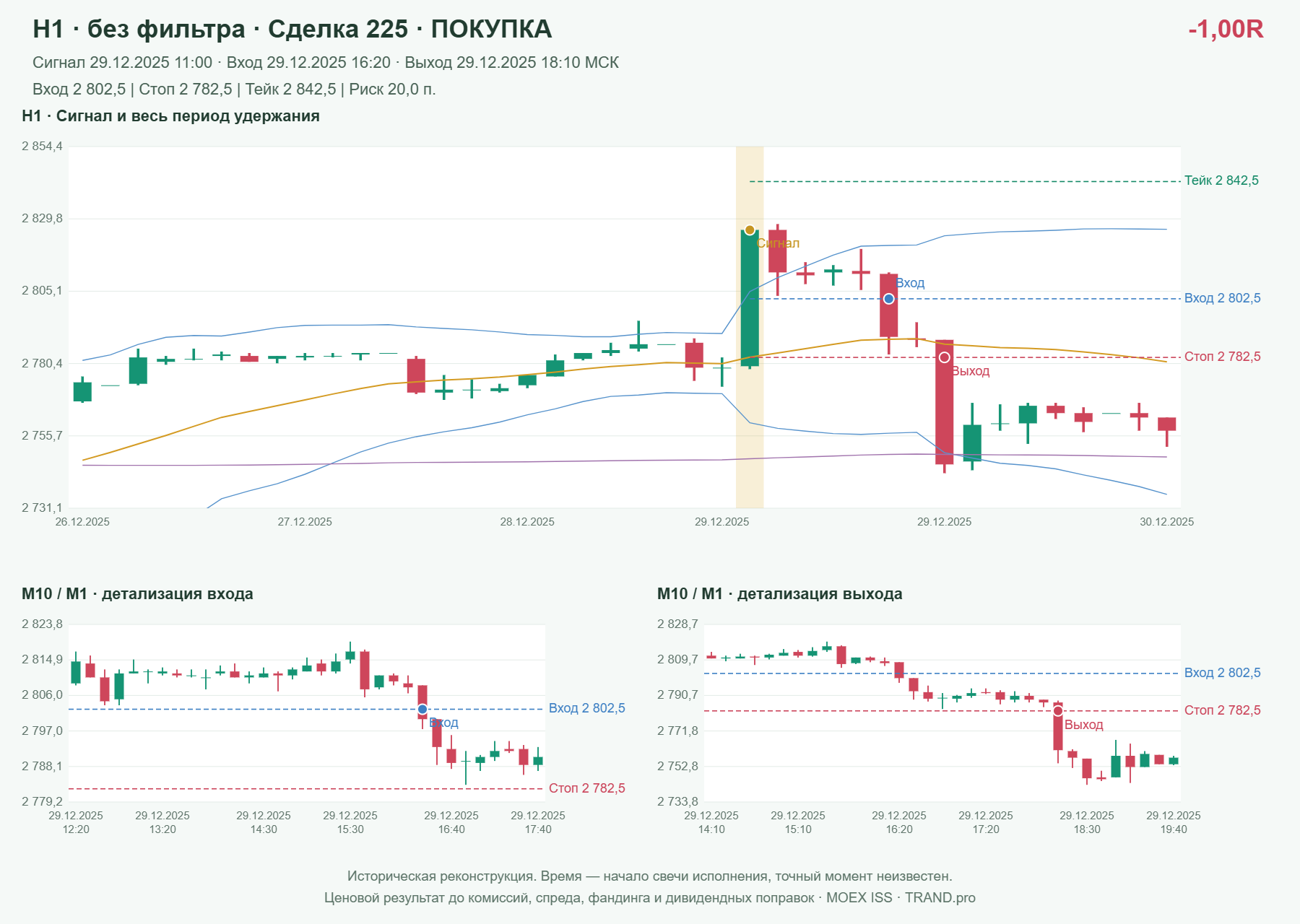Click 'Стоп 2 782,5' label in exit detail chart

click(x=1222, y=710)
